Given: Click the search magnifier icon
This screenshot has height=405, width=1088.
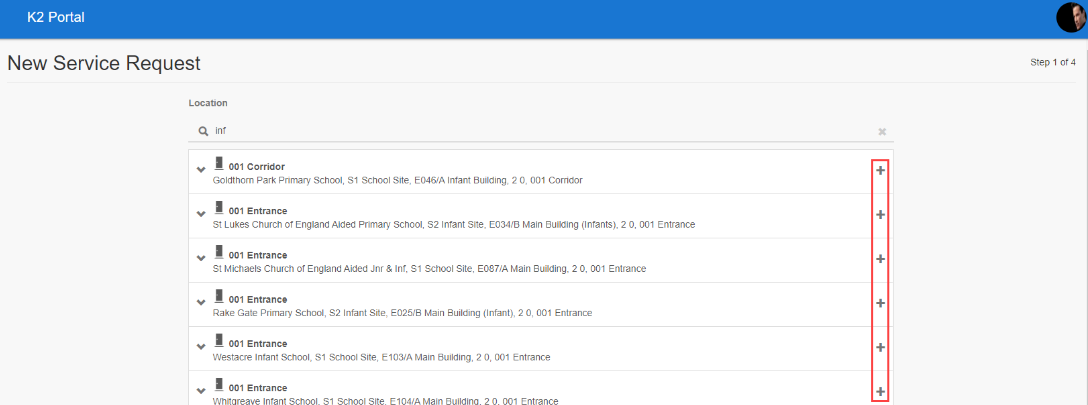Looking at the screenshot, I should [202, 131].
